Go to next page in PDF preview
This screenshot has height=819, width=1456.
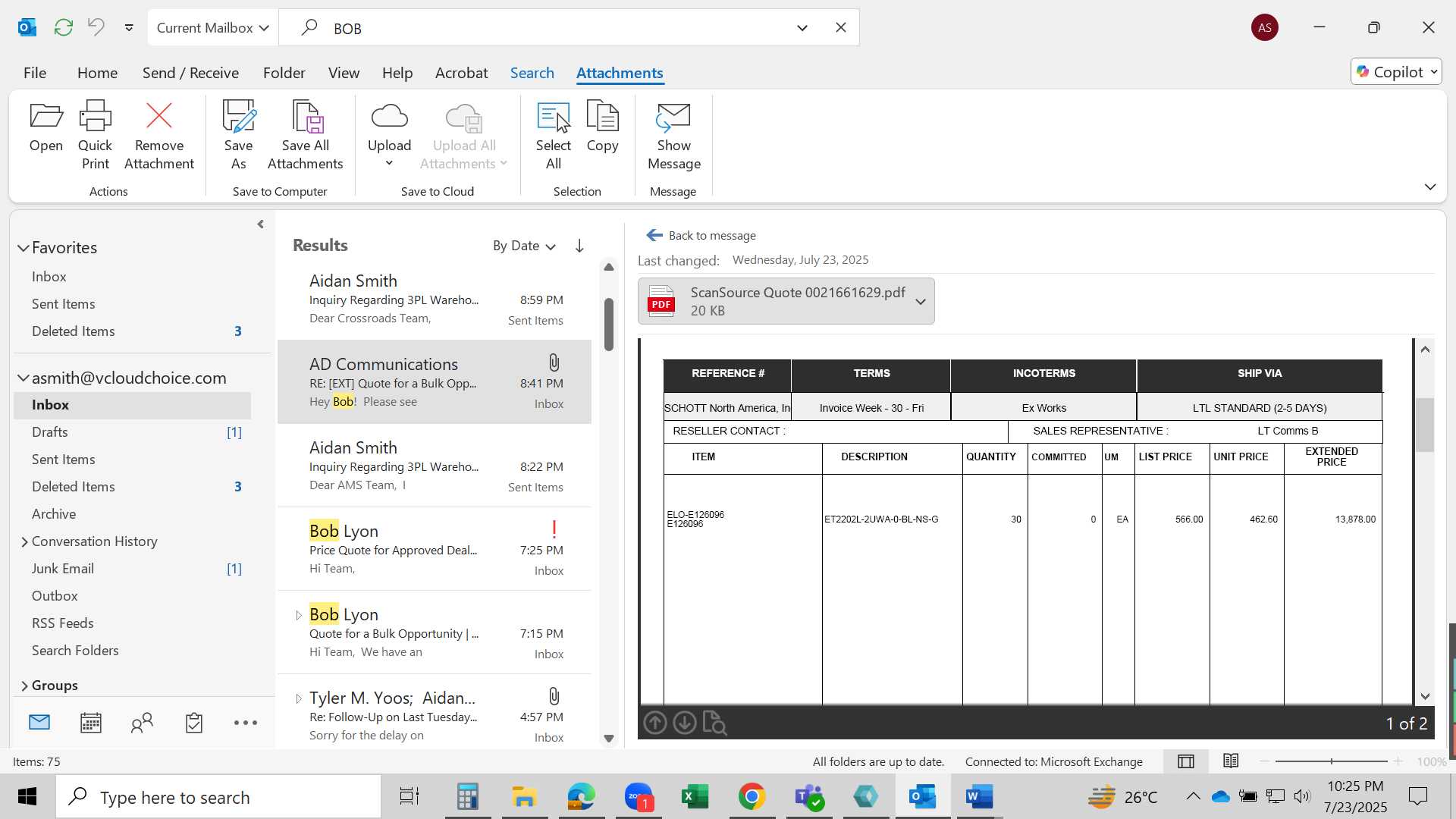[x=684, y=723]
